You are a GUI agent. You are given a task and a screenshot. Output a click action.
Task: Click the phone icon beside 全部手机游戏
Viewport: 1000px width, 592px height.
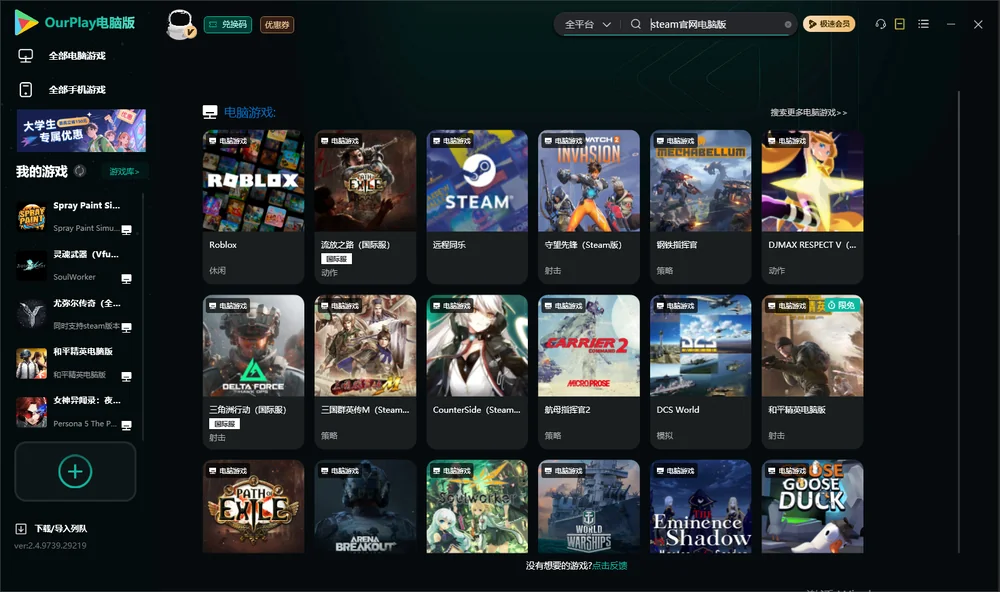[x=26, y=89]
